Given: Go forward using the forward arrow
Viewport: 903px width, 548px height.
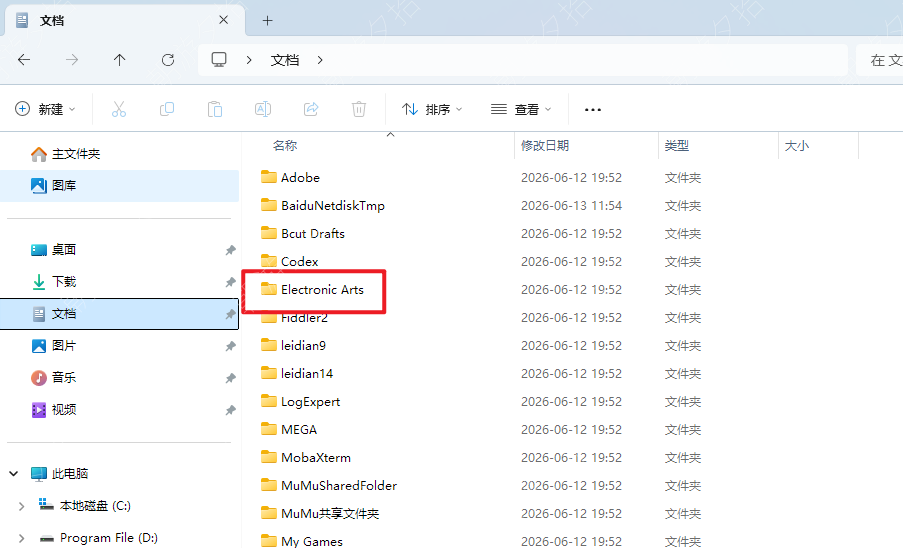Looking at the screenshot, I should 72,60.
